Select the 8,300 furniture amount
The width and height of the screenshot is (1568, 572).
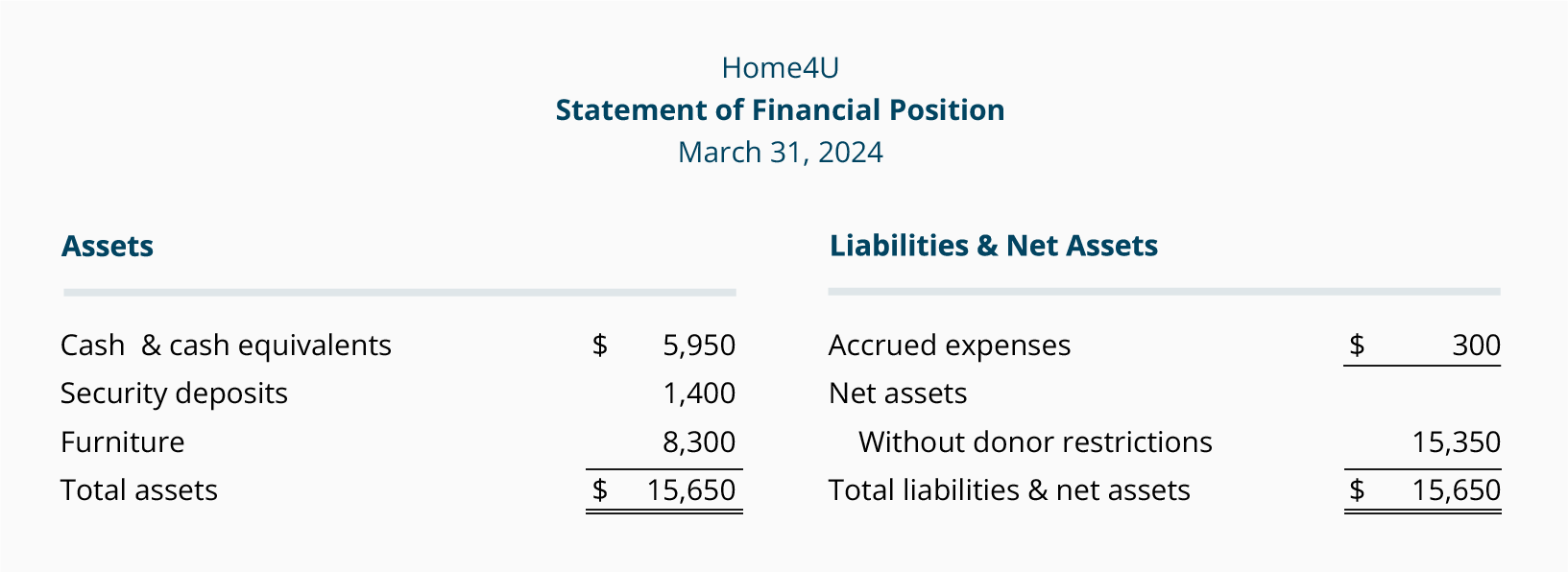[x=699, y=442]
